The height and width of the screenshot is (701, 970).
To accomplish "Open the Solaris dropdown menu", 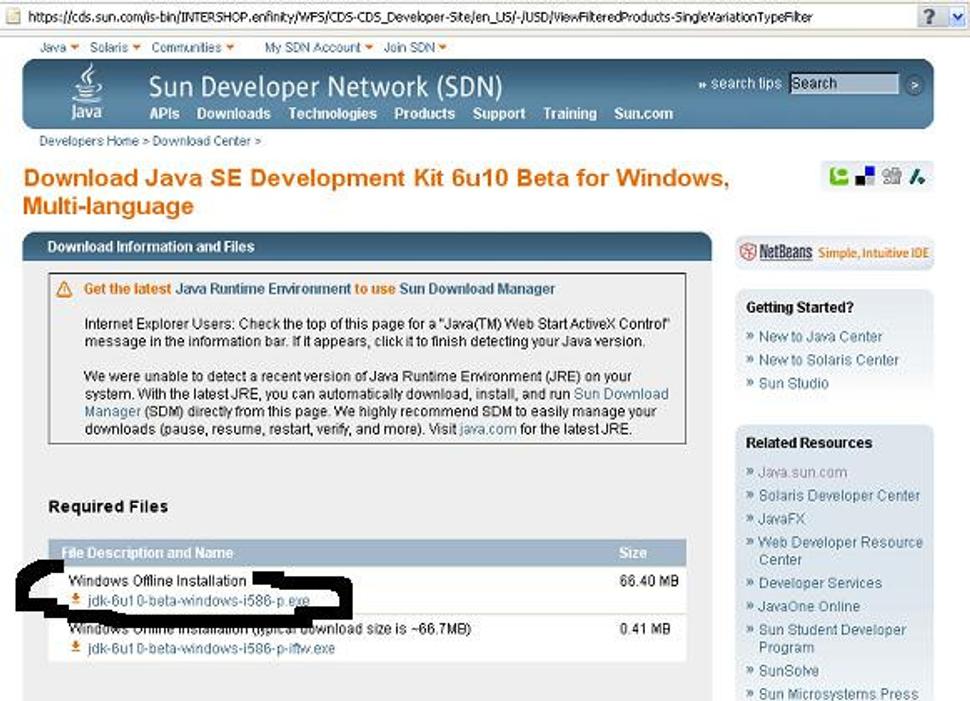I will pyautogui.click(x=115, y=47).
